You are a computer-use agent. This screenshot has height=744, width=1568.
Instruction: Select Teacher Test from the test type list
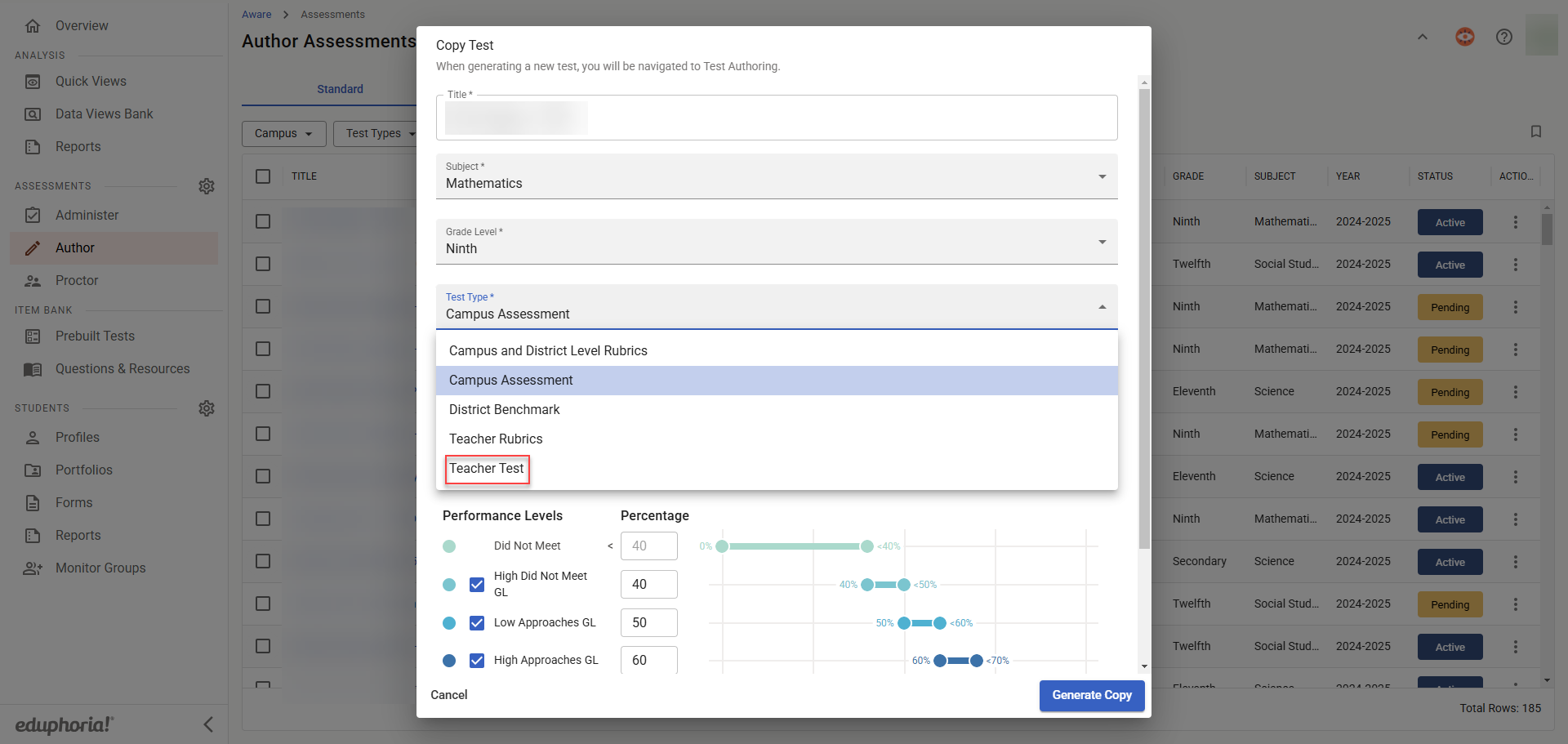[487, 469]
